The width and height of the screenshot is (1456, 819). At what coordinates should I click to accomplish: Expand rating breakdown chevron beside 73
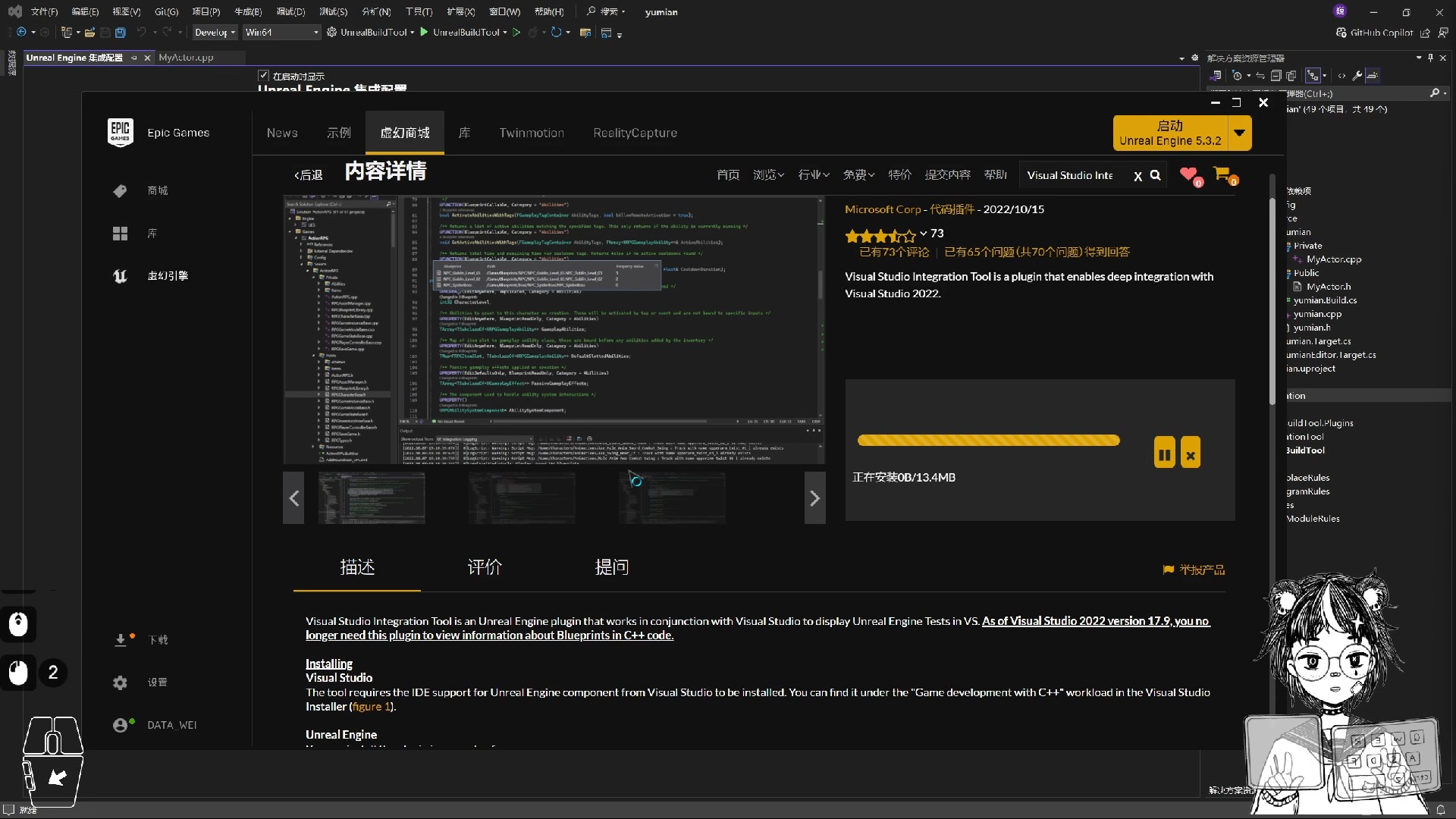[923, 234]
